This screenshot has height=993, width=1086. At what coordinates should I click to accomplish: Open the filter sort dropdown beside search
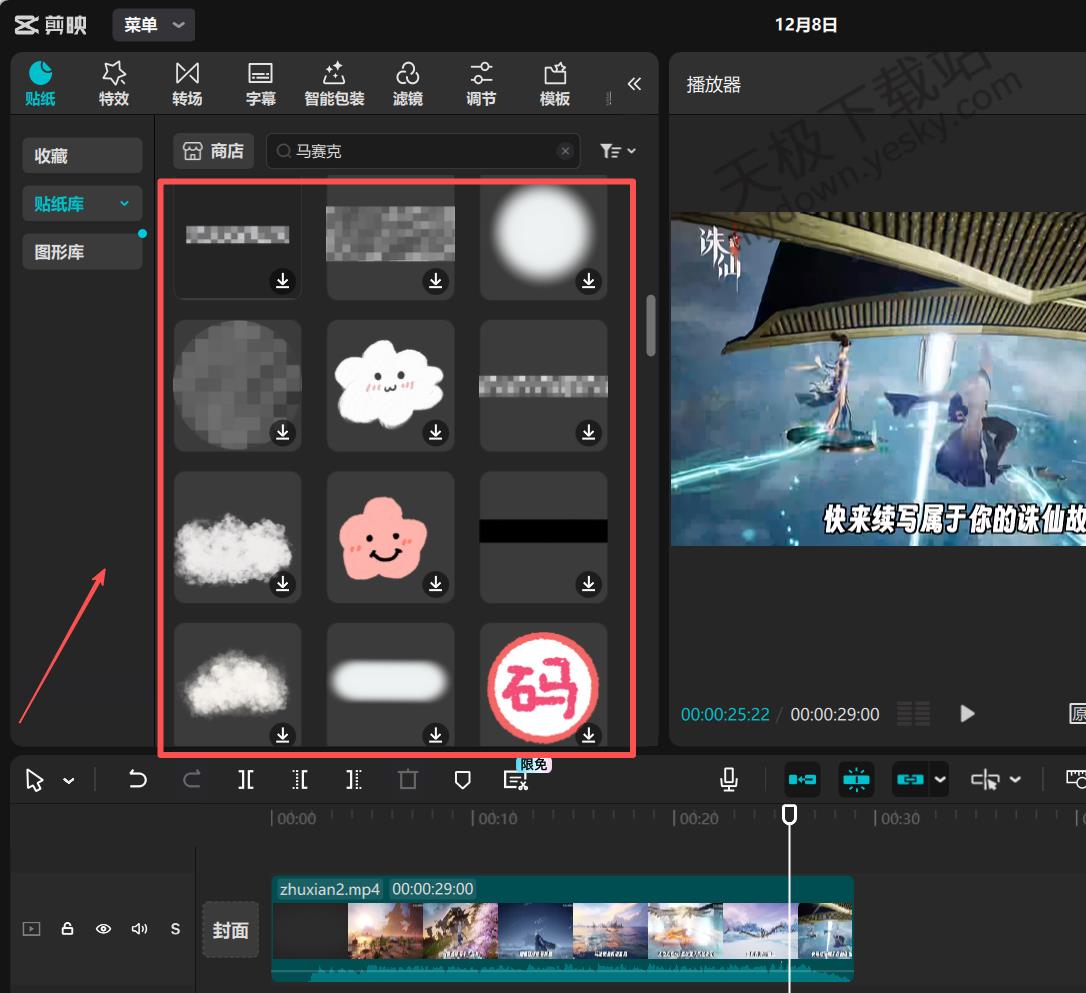pyautogui.click(x=617, y=151)
